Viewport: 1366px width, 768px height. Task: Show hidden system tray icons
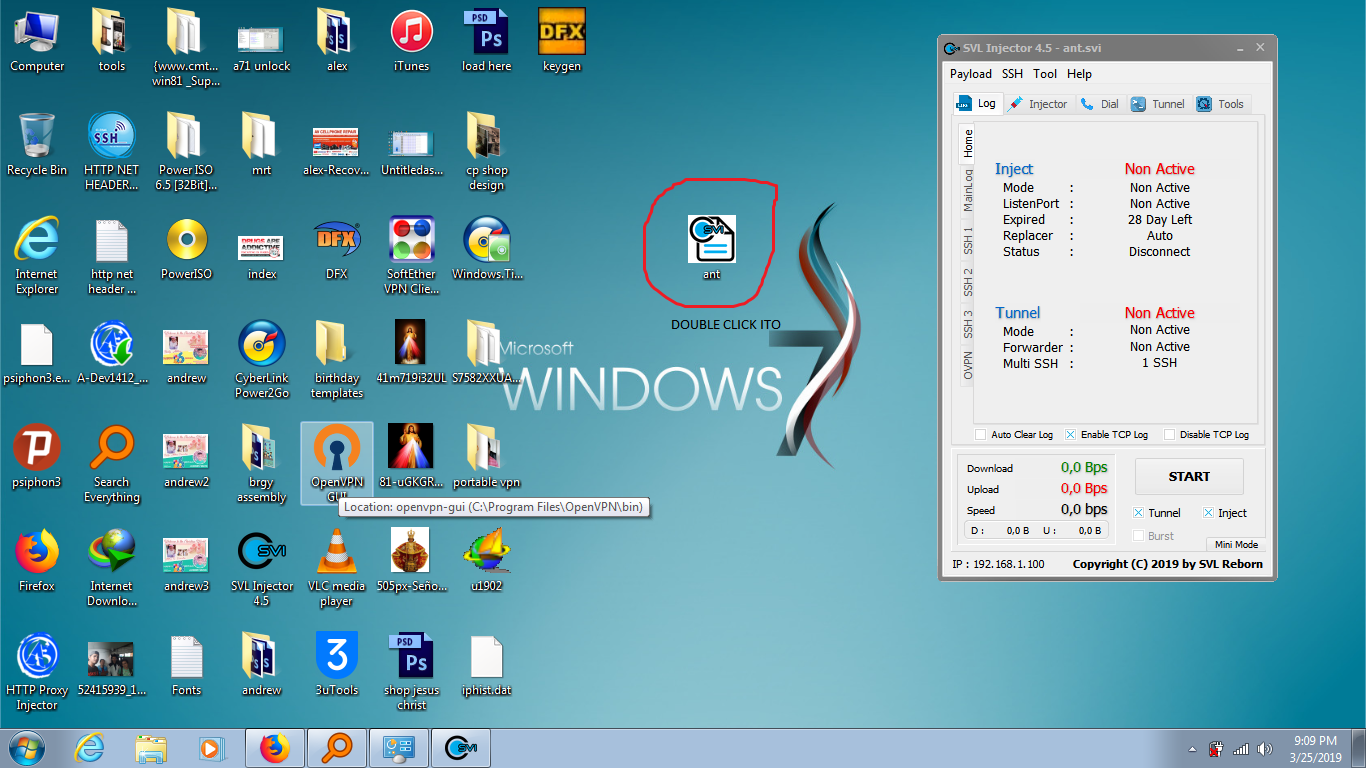pos(1191,749)
